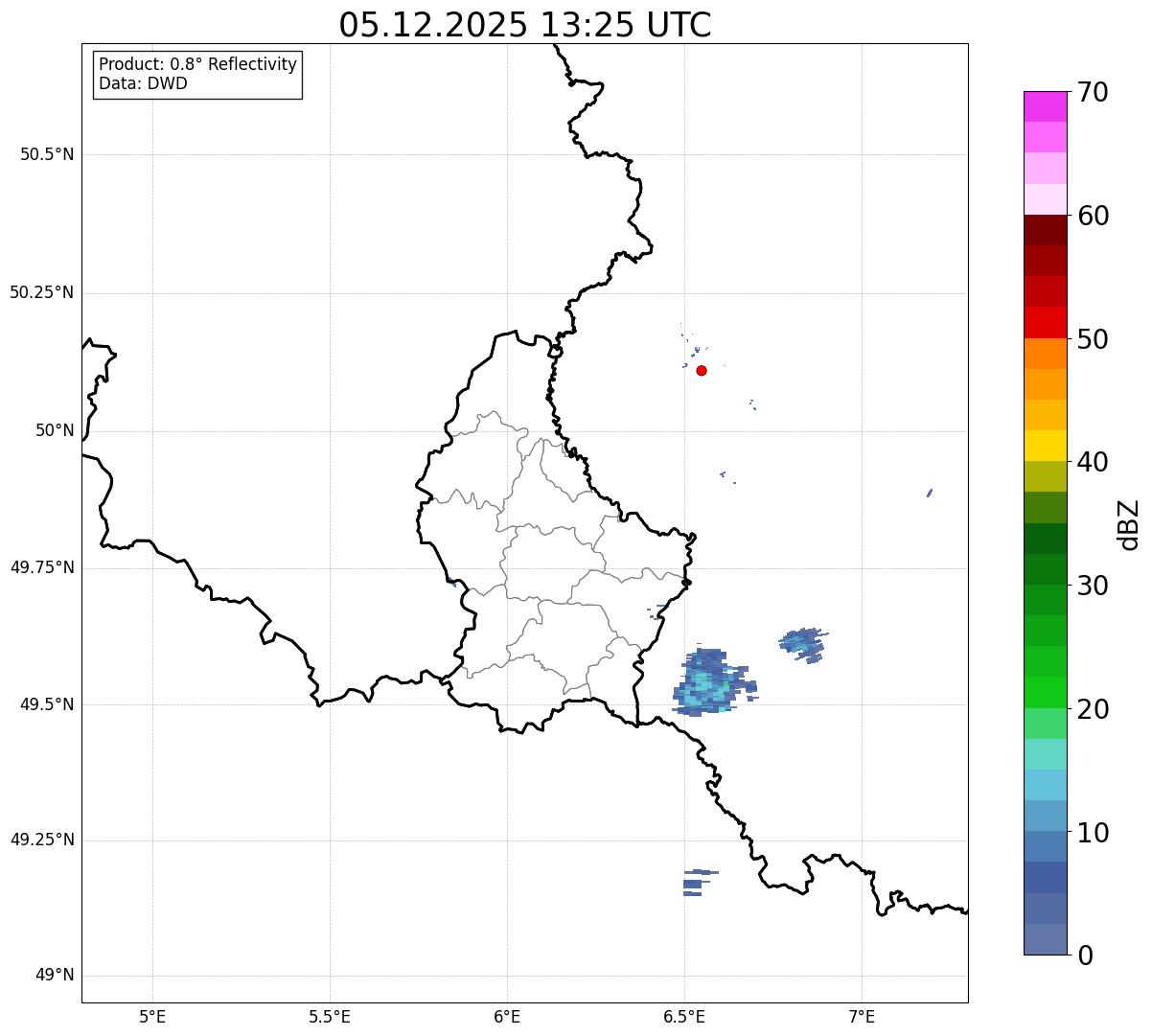
Task: Click the 50°N latitude label
Action: (x=55, y=430)
